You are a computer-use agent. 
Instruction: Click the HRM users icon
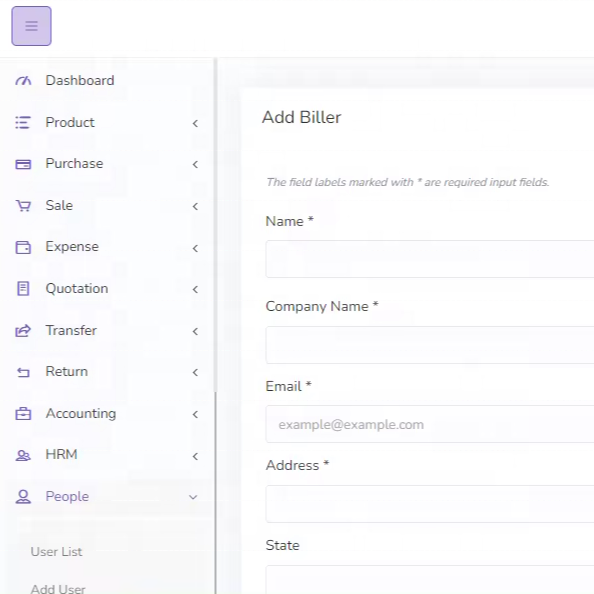23,455
